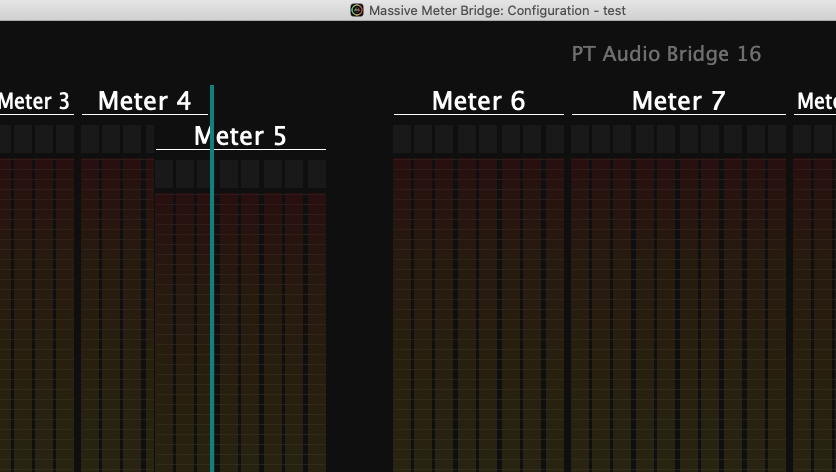Select the Meter 7 label
836x472 pixels.
coord(678,101)
